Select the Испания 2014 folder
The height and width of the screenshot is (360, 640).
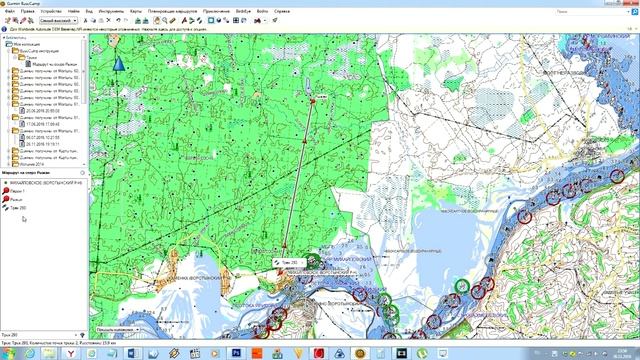(32, 164)
